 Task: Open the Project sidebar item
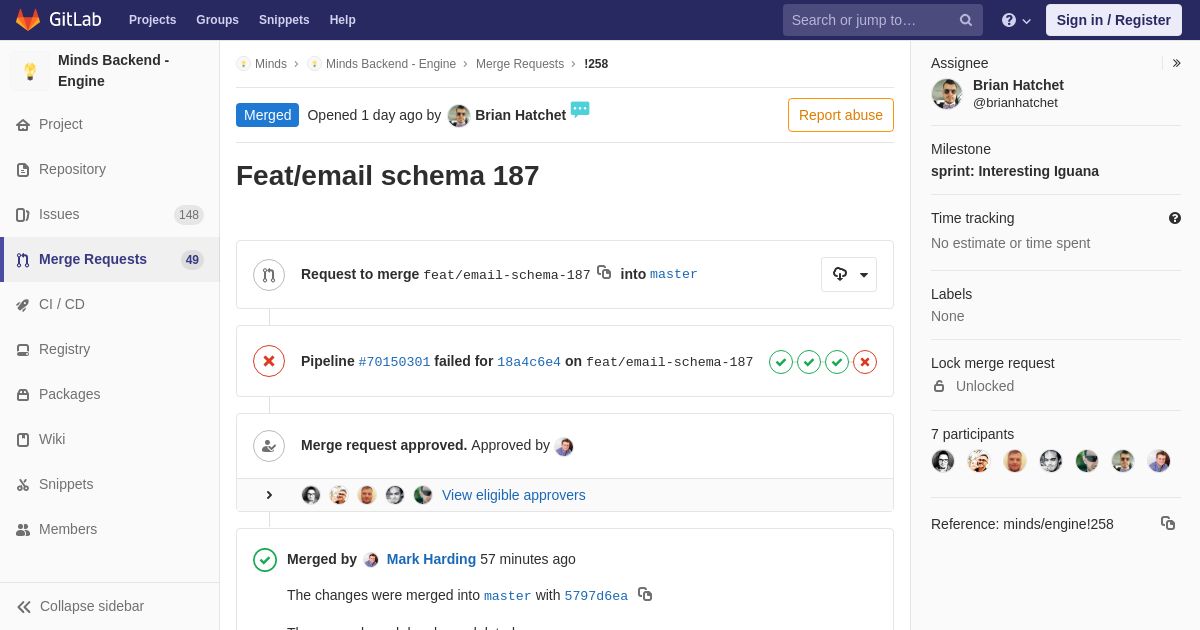click(110, 124)
